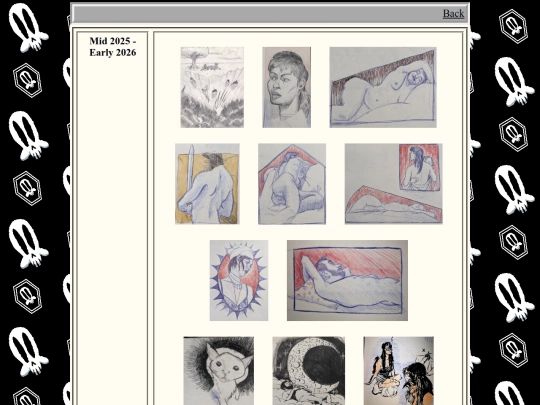Open the mushroom cloud explosion pencil sketch
The image size is (540, 405).
[x=212, y=87]
